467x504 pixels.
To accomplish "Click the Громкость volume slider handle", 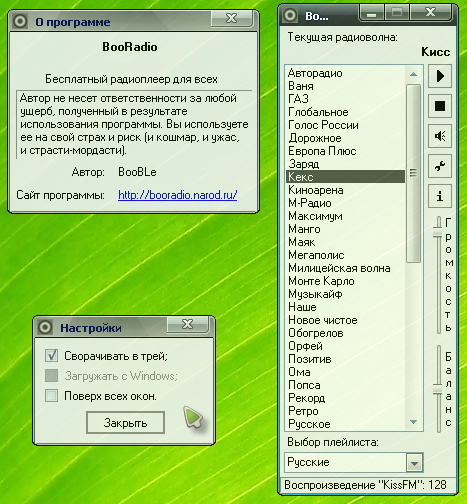I will [x=438, y=232].
